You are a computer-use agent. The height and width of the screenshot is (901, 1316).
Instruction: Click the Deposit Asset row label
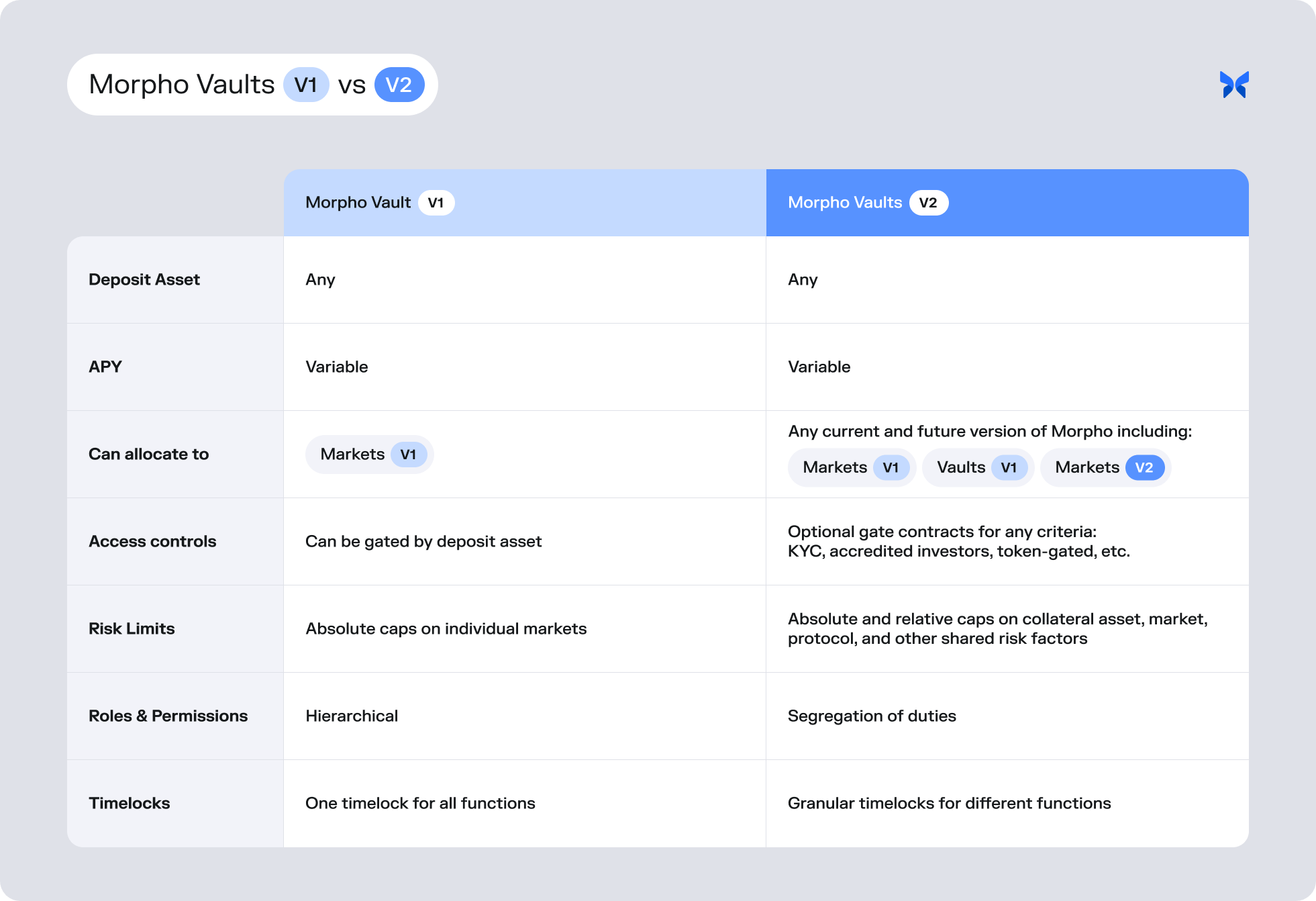[144, 279]
